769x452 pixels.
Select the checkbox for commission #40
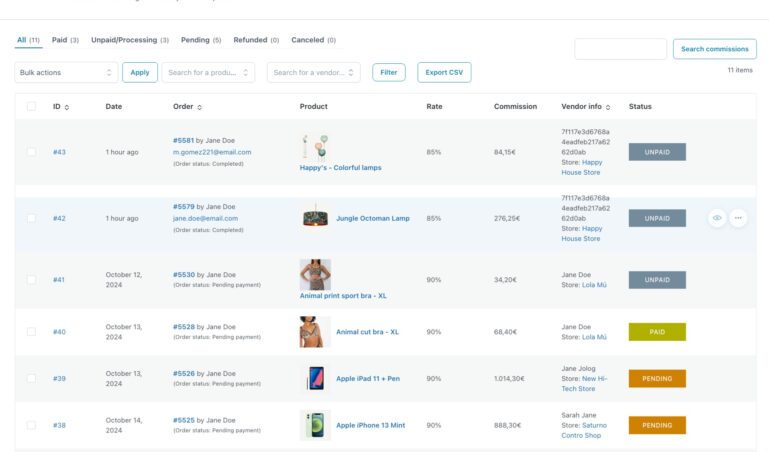pyautogui.click(x=32, y=332)
